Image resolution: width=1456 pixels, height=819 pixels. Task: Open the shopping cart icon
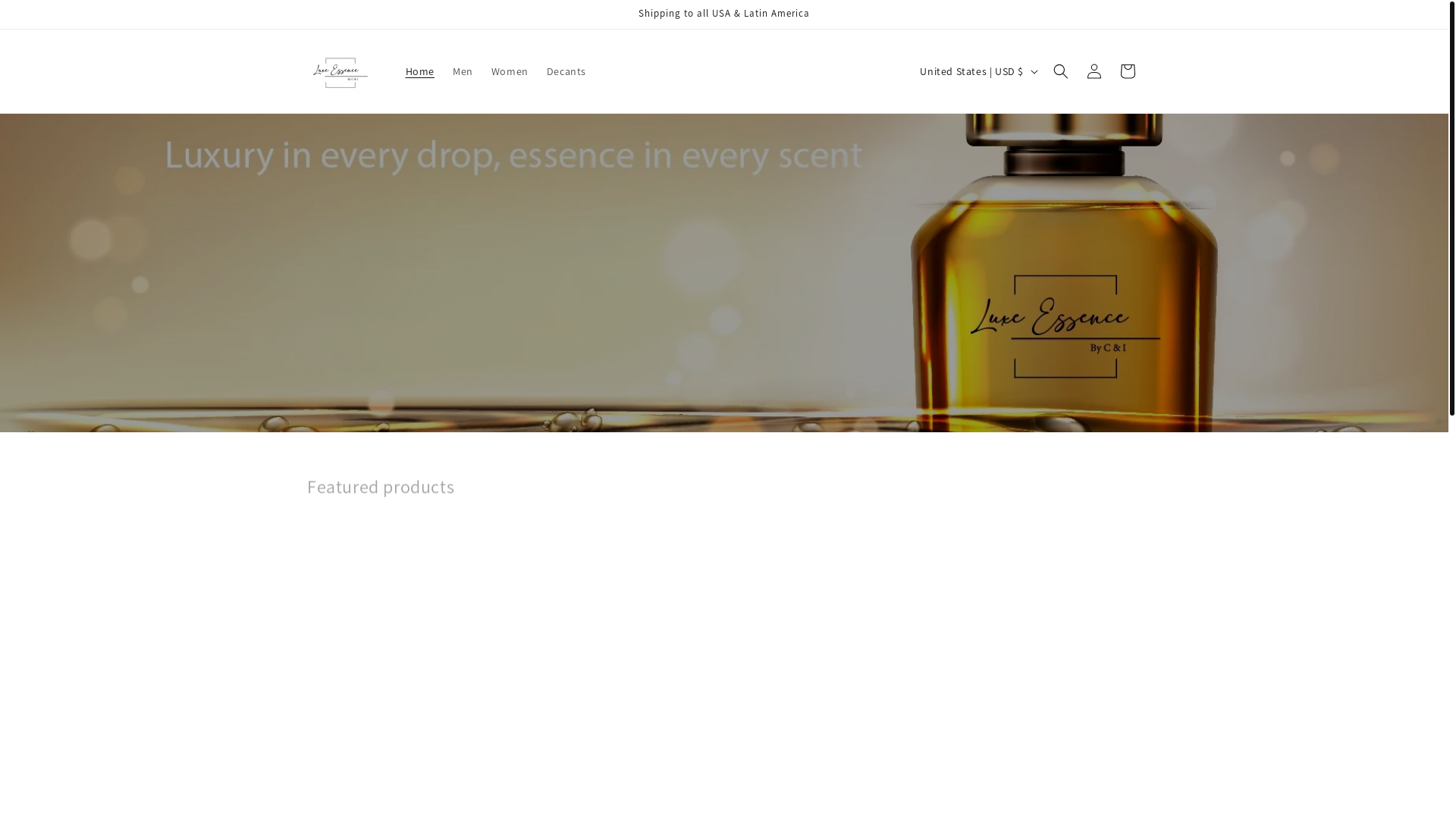[1127, 71]
